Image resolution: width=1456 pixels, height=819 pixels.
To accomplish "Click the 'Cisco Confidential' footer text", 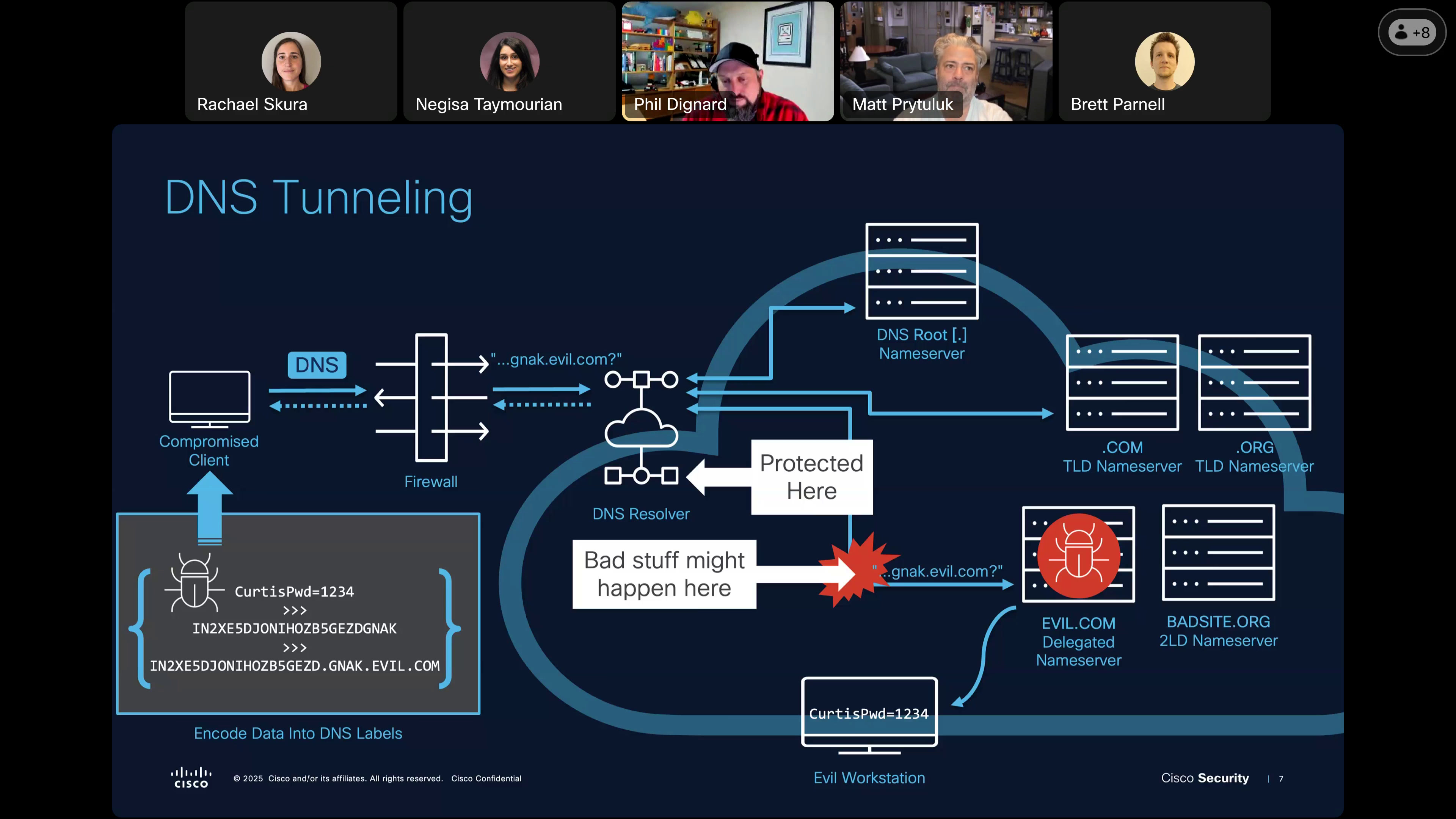I will click(486, 778).
